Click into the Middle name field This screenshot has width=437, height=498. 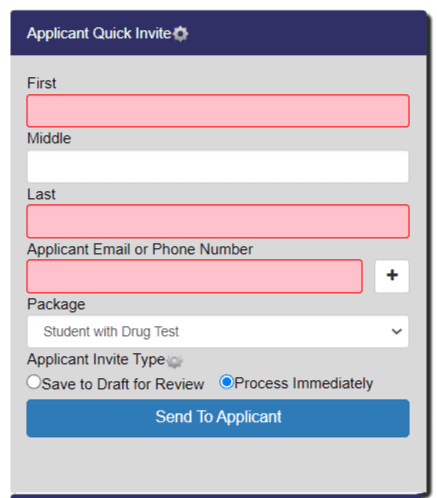coord(218,166)
